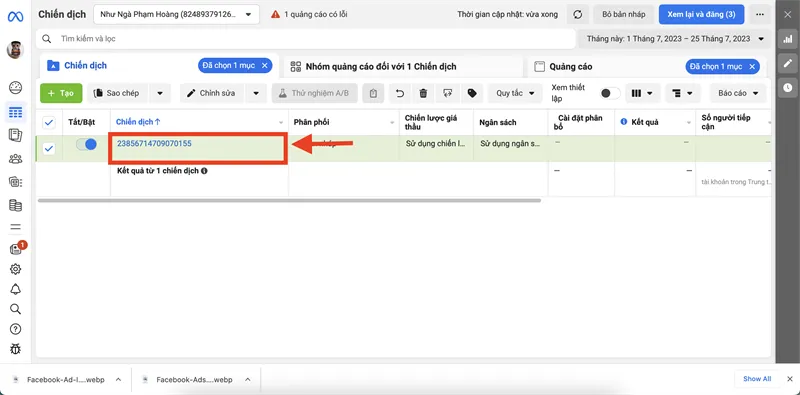Click Xem lại và đăng (3) button
This screenshot has height=395, width=800.
702,14
